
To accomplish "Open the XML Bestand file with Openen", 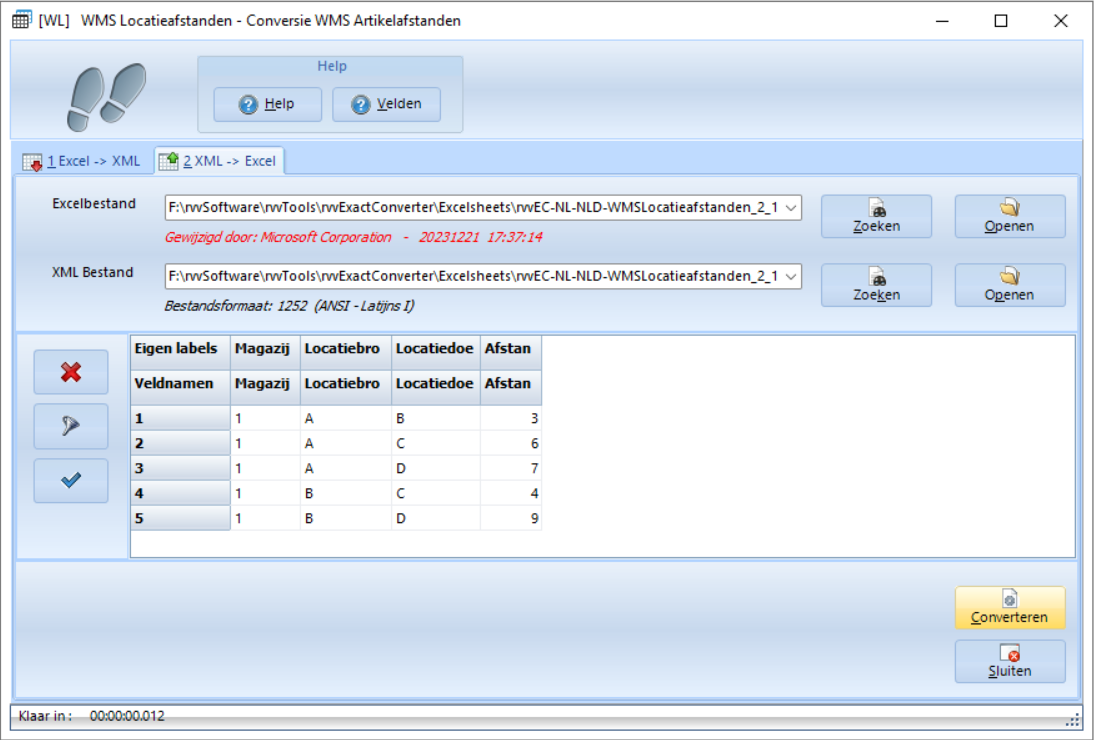I will (1009, 285).
